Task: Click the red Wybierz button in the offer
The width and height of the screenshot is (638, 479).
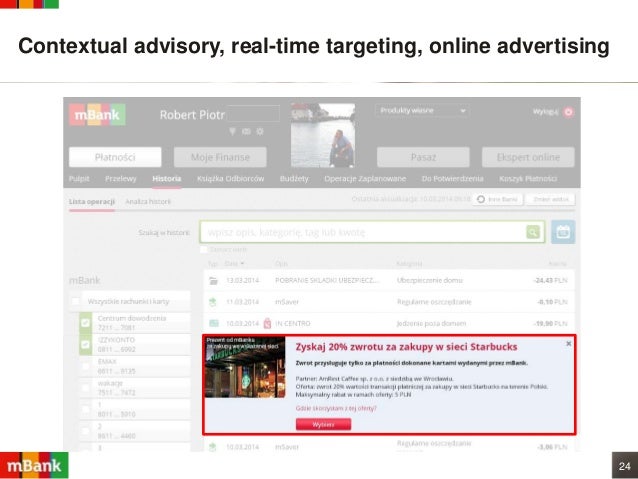Action: coord(323,424)
